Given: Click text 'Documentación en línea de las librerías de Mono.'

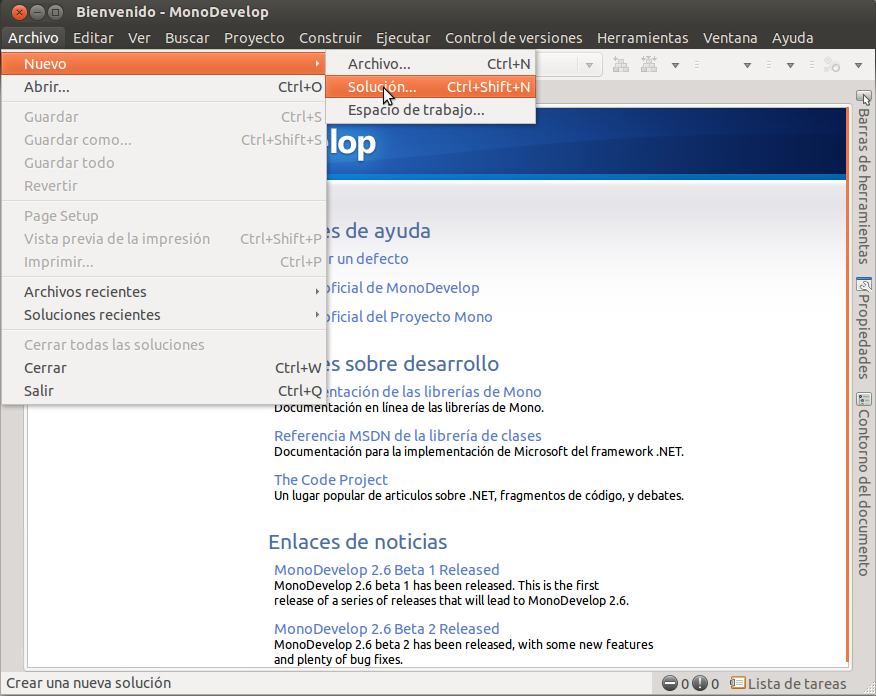Looking at the screenshot, I should coord(409,408).
